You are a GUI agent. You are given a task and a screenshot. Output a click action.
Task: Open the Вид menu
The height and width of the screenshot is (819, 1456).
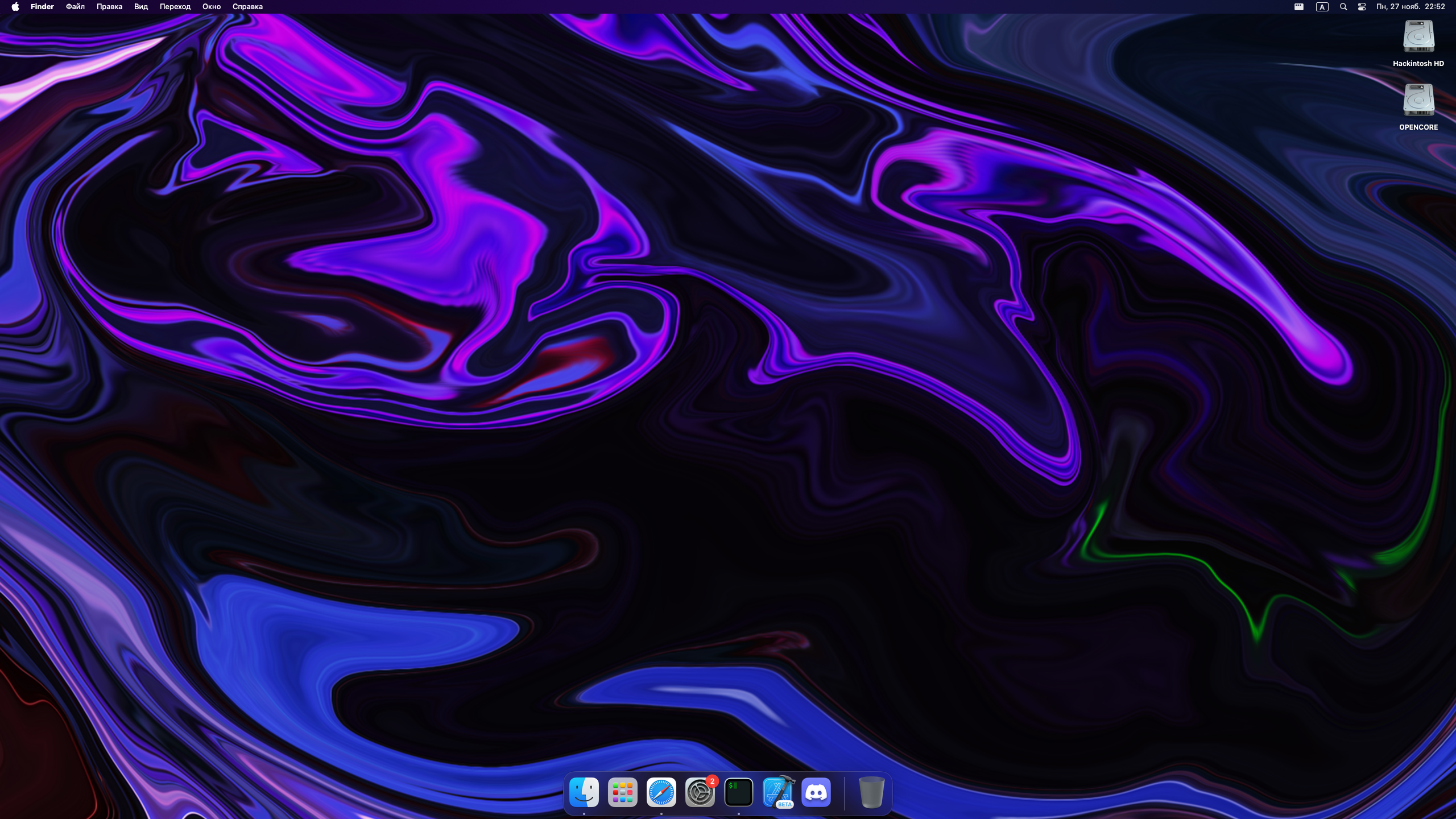tap(141, 7)
